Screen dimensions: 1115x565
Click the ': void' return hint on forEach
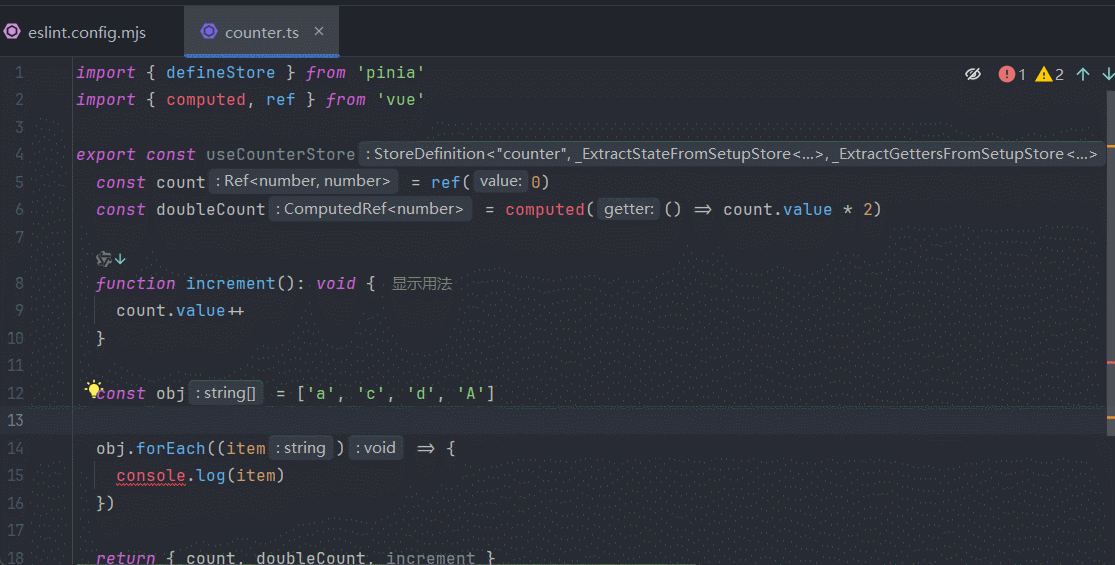click(375, 448)
